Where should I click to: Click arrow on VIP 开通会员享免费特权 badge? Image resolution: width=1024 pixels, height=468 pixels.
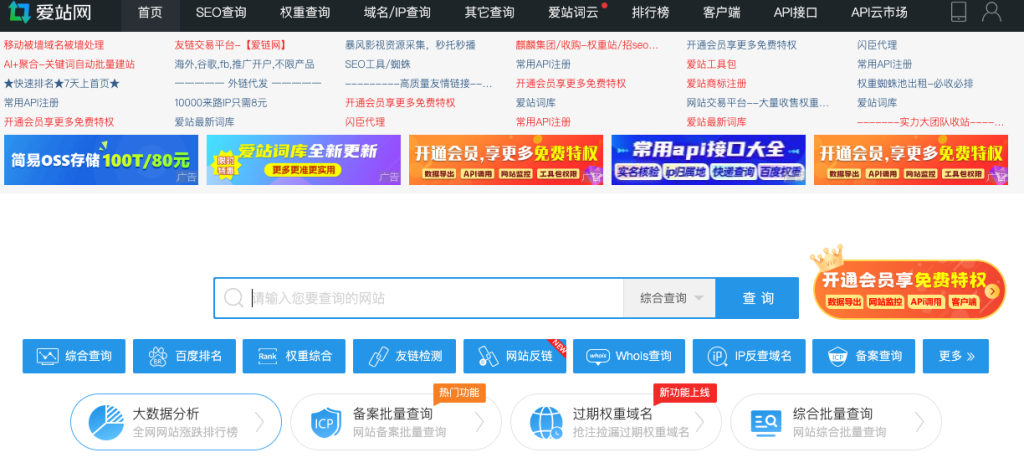(x=993, y=291)
